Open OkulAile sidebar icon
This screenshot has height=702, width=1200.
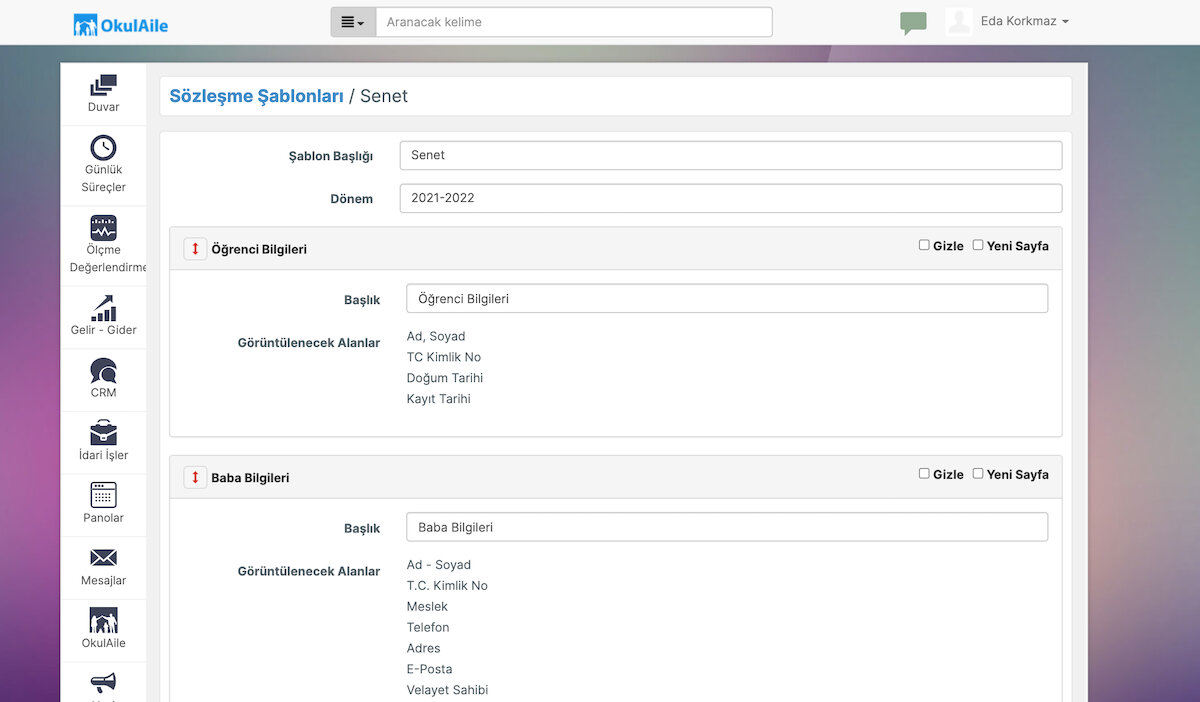click(x=103, y=620)
